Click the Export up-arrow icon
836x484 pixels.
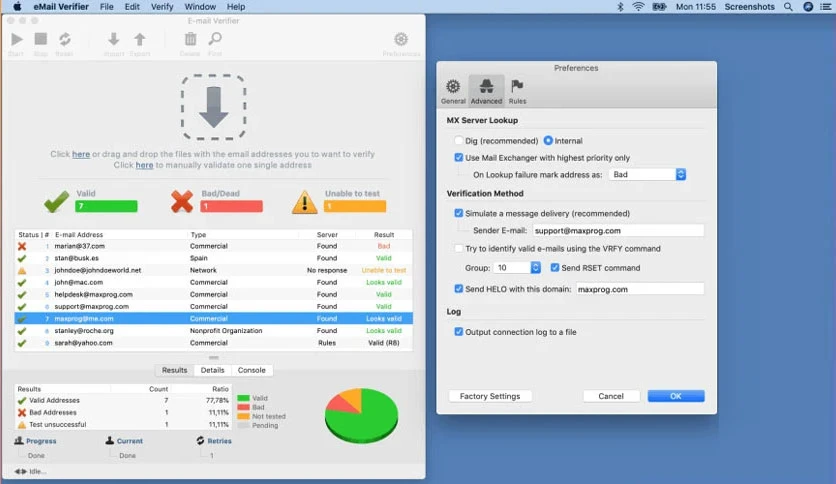[140, 39]
